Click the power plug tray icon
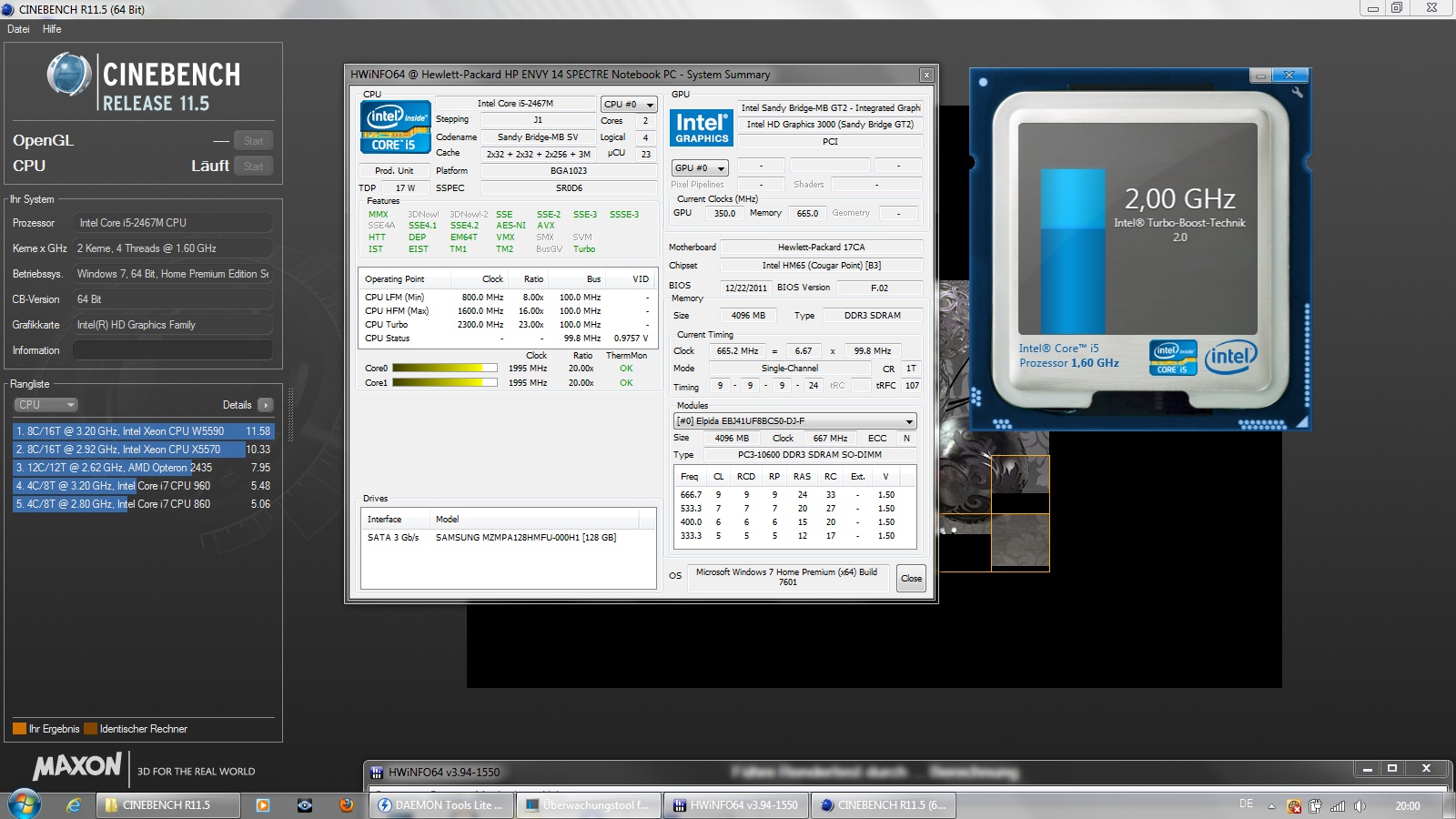 tap(1316, 806)
